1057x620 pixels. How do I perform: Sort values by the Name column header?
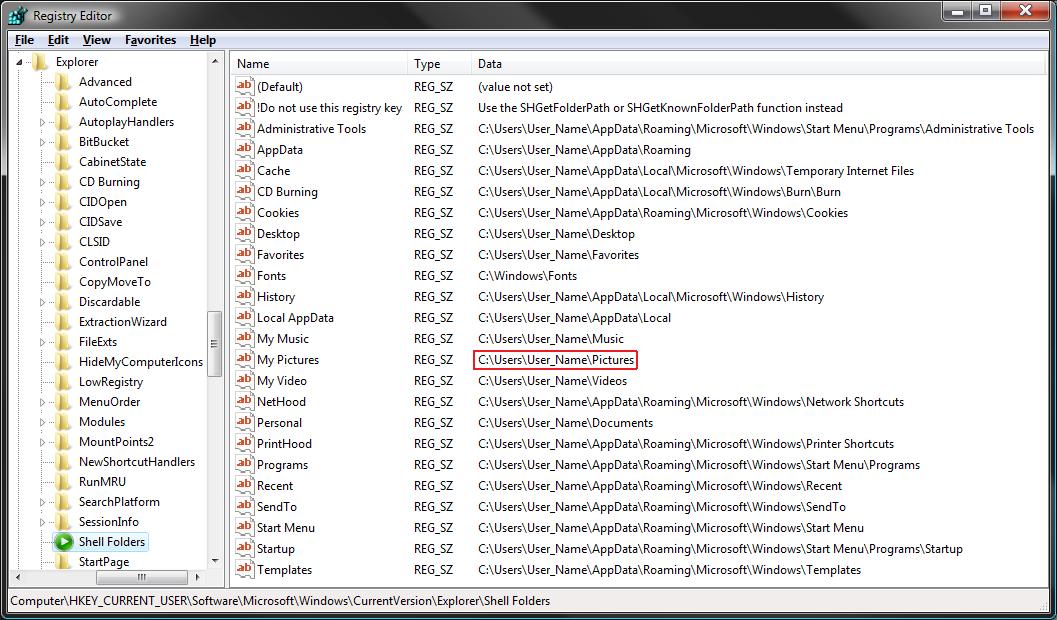point(320,64)
